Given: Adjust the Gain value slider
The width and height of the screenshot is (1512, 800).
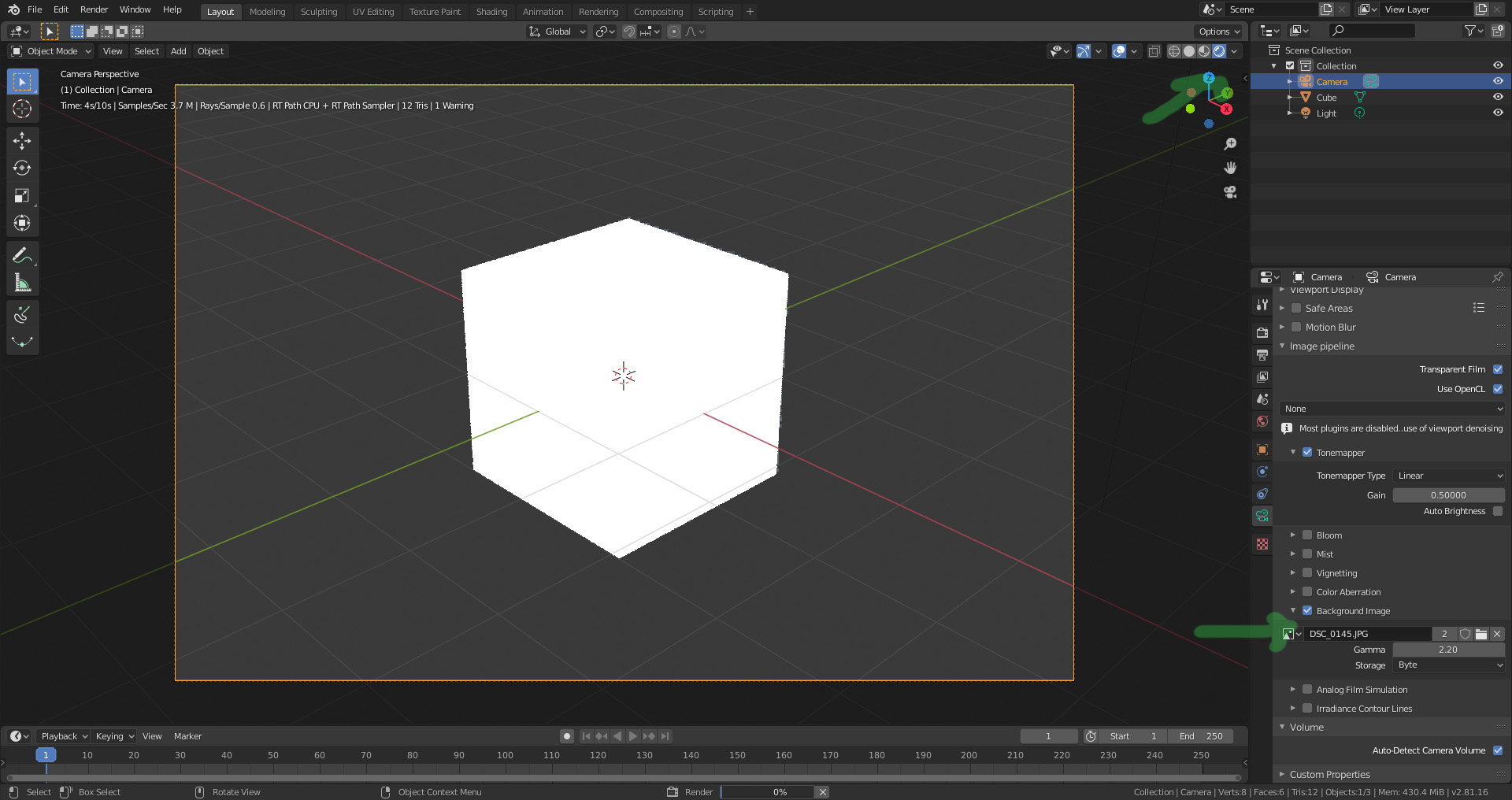Looking at the screenshot, I should coord(1447,495).
